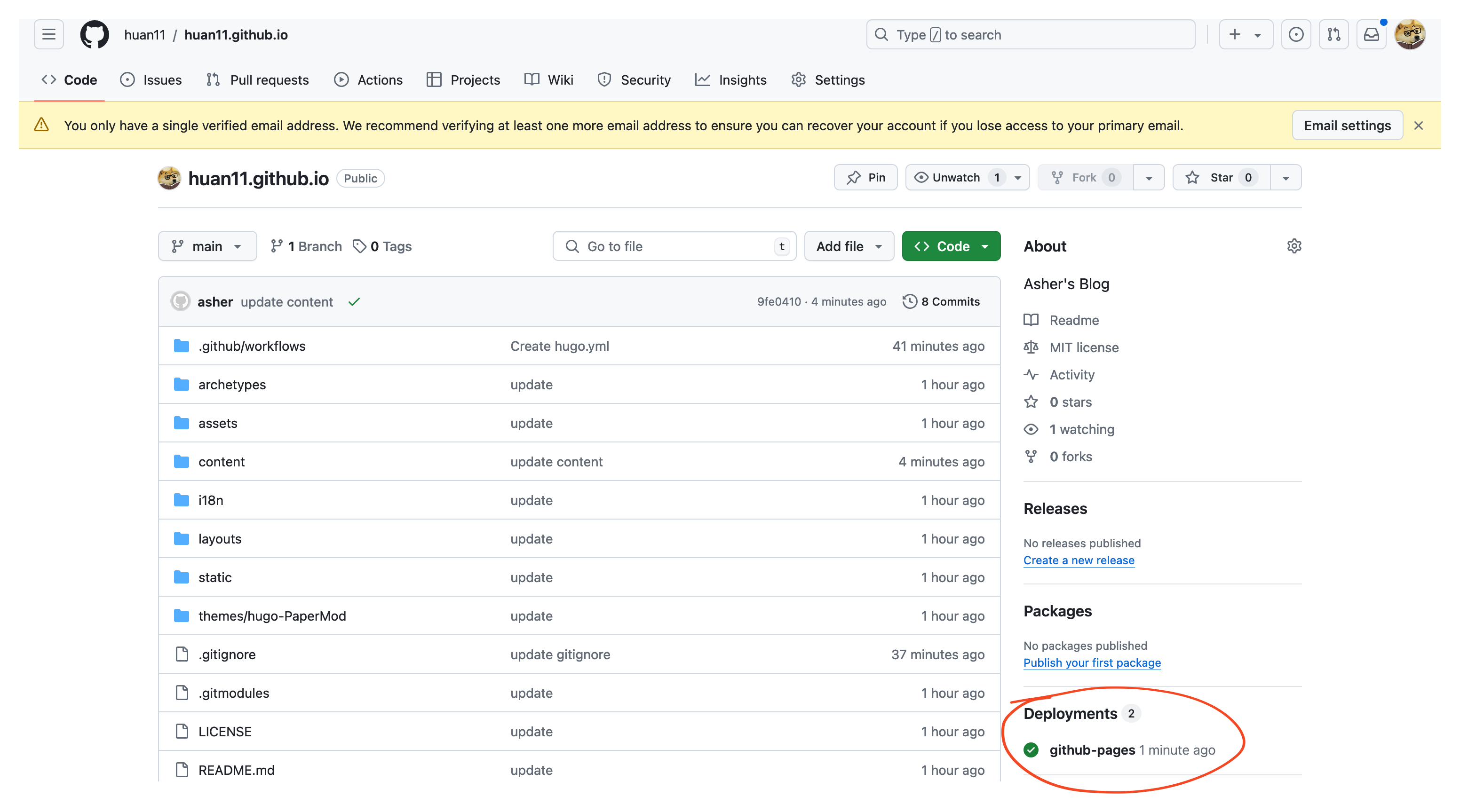The image size is (1460, 812).
Task: Open the 8 Commits history
Action: [941, 301]
